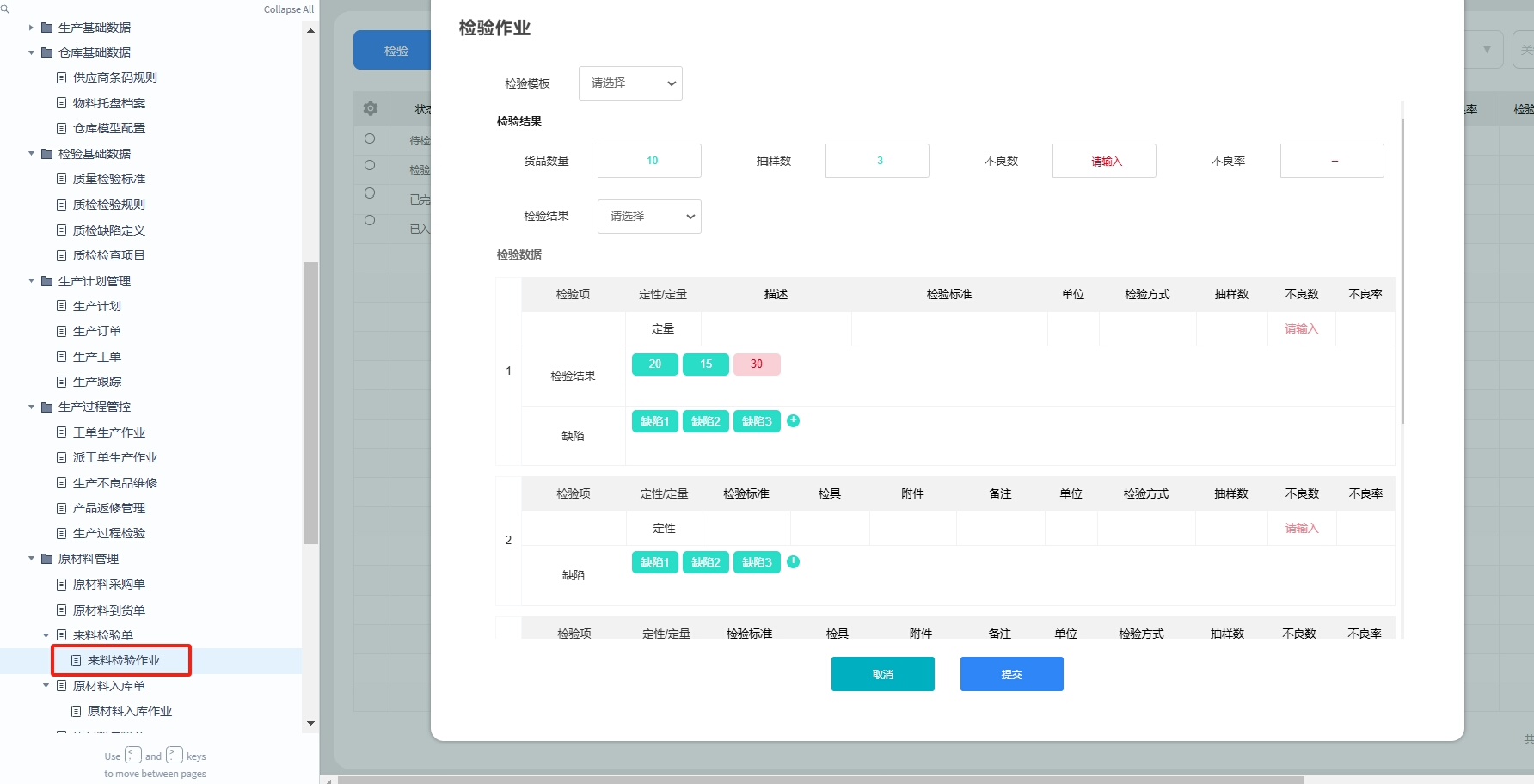Image resolution: width=1534 pixels, height=784 pixels.
Task: Open 原材料采购单 menu item
Action: tap(108, 585)
